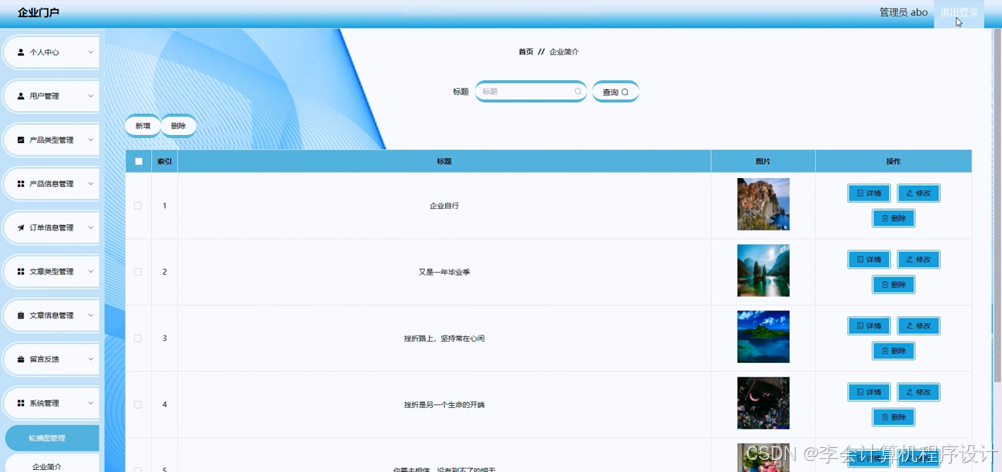The height and width of the screenshot is (472, 1002).
Task: Click the 标题 column header
Action: tap(444, 162)
